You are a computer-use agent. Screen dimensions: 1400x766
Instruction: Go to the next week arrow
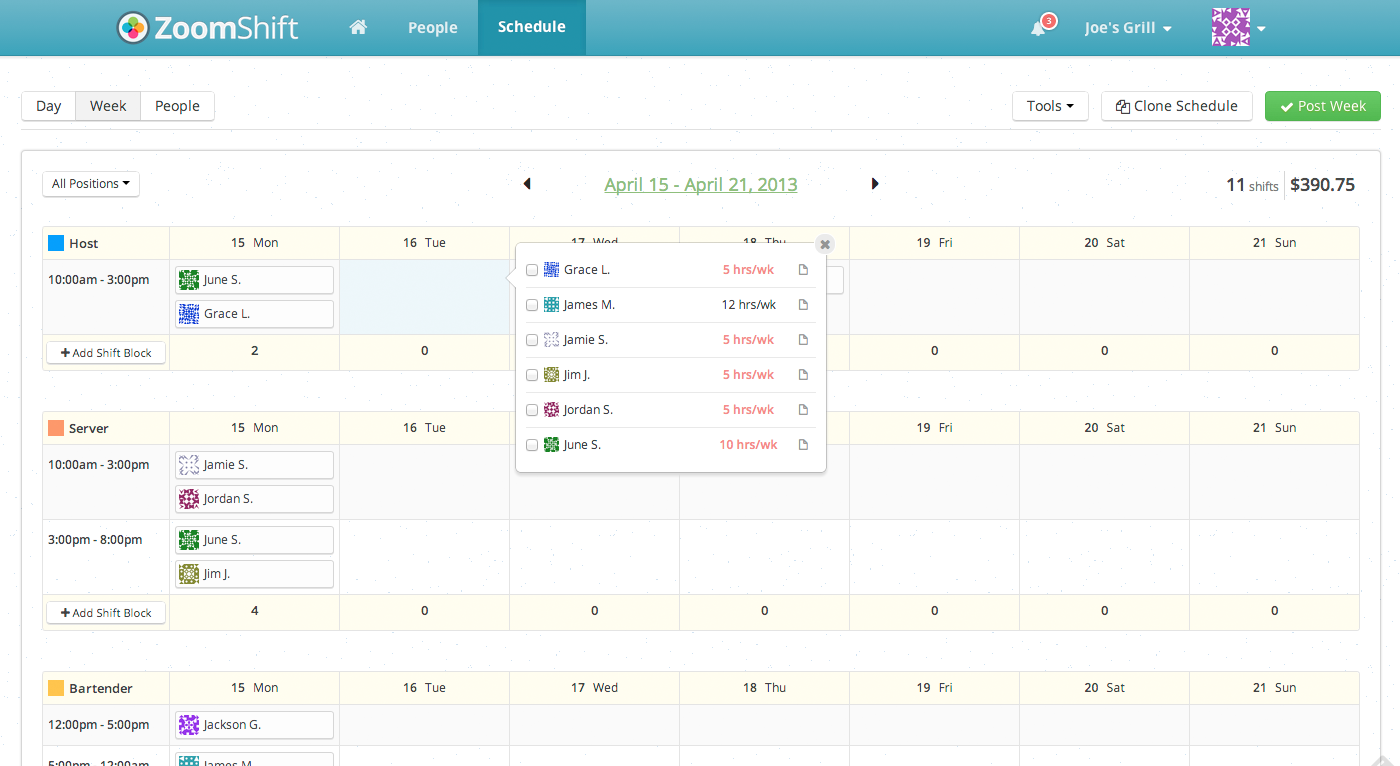click(875, 184)
